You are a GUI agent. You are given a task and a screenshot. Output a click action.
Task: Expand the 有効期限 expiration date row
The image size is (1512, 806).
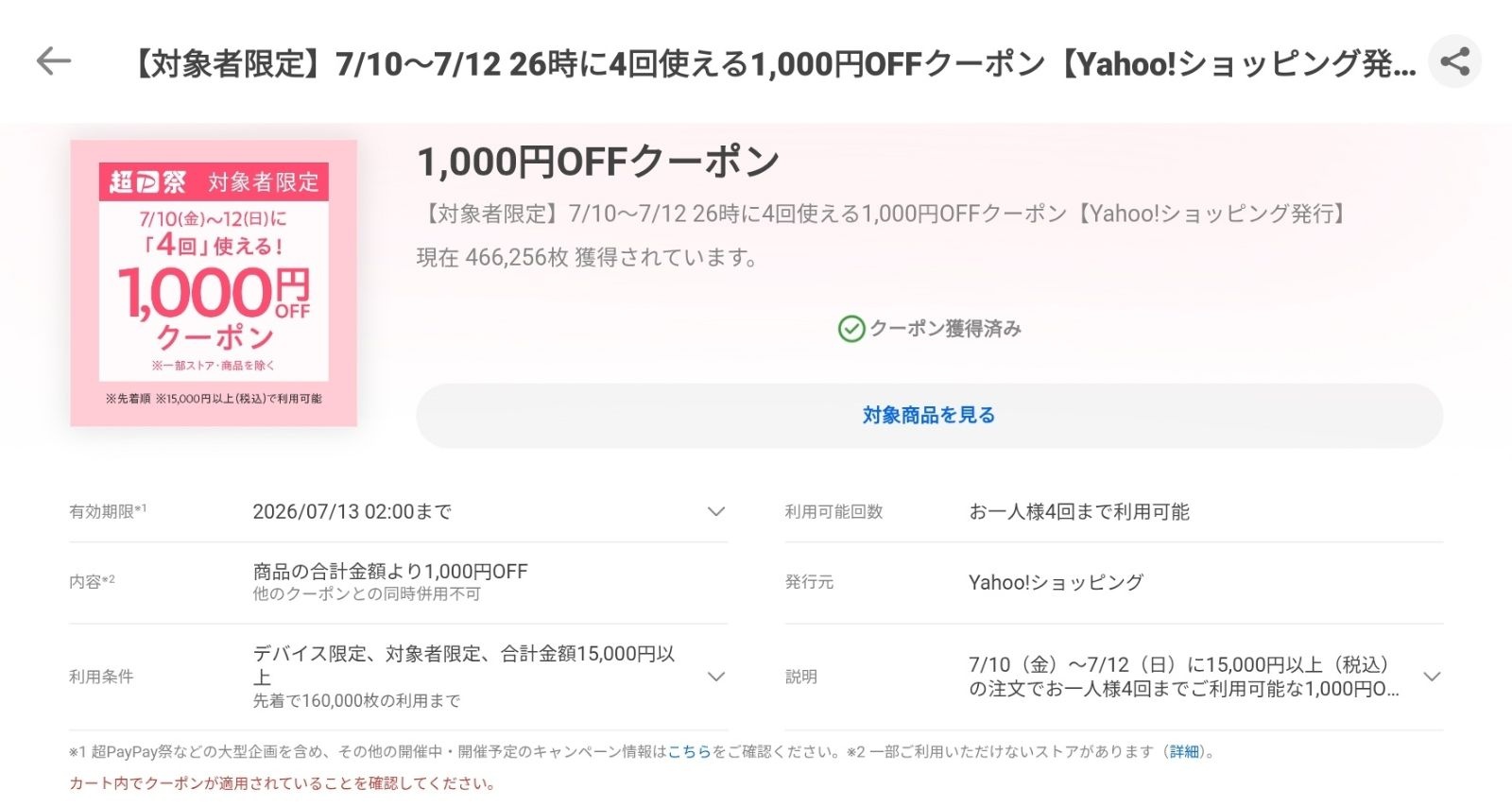pyautogui.click(x=398, y=511)
